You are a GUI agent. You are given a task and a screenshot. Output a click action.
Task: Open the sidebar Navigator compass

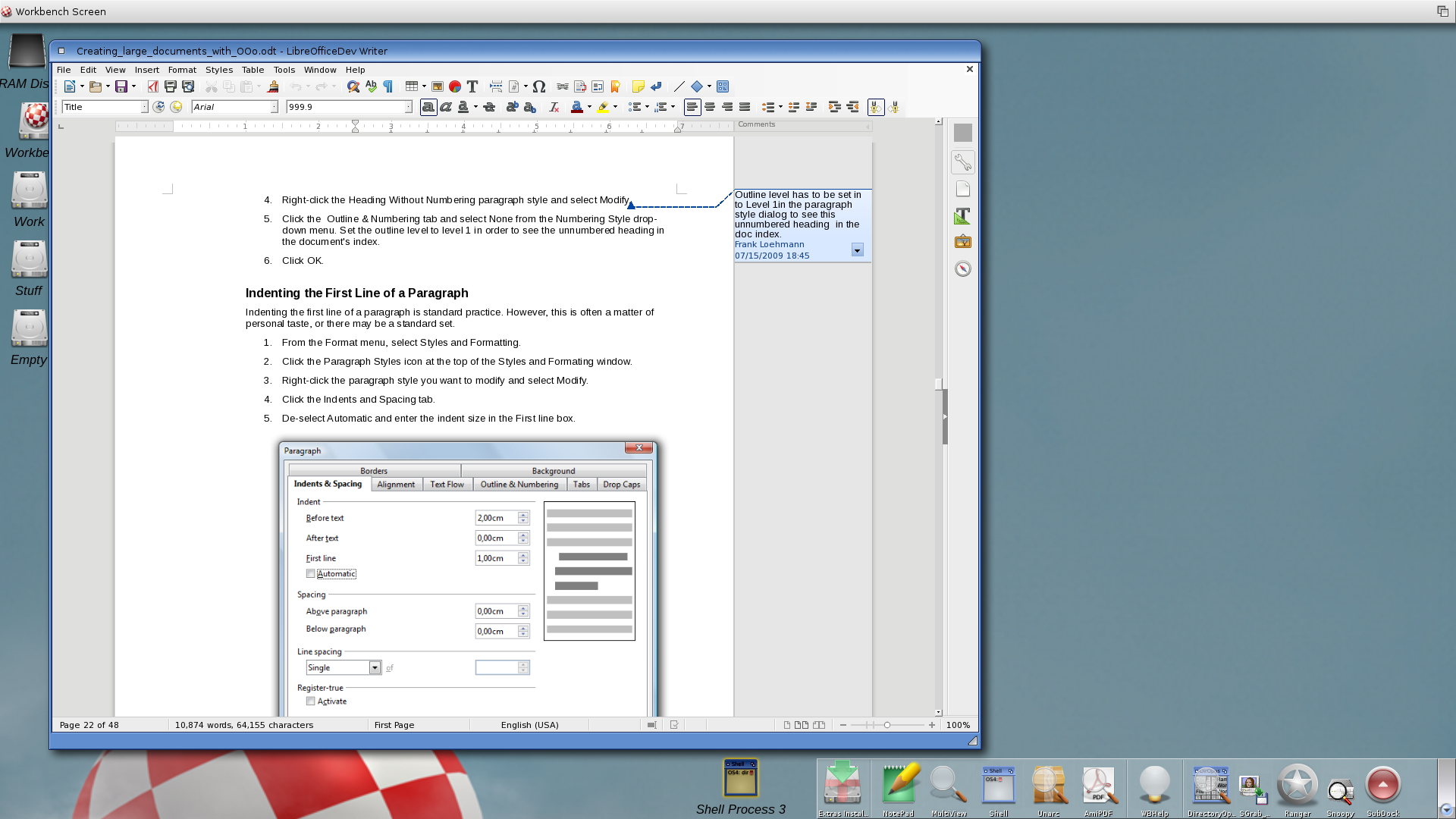[962, 268]
